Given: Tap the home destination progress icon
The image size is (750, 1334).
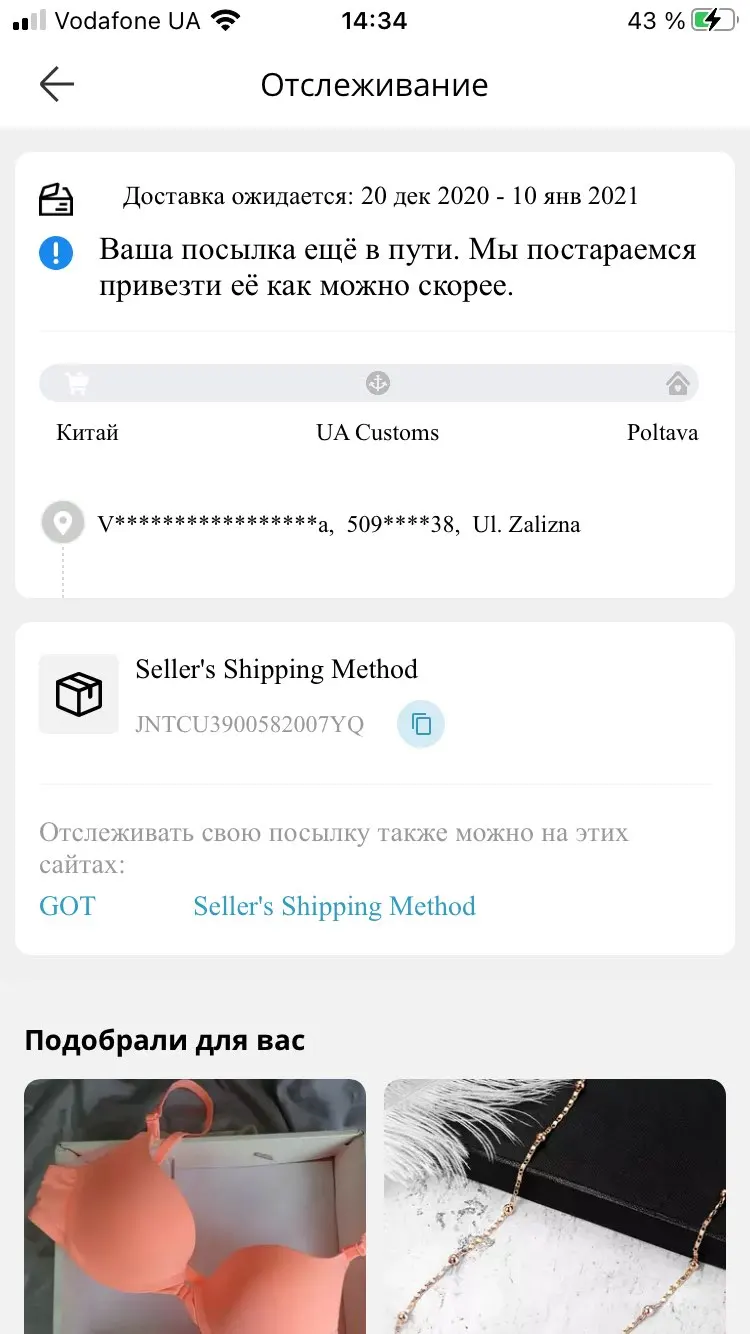Looking at the screenshot, I should click(677, 383).
